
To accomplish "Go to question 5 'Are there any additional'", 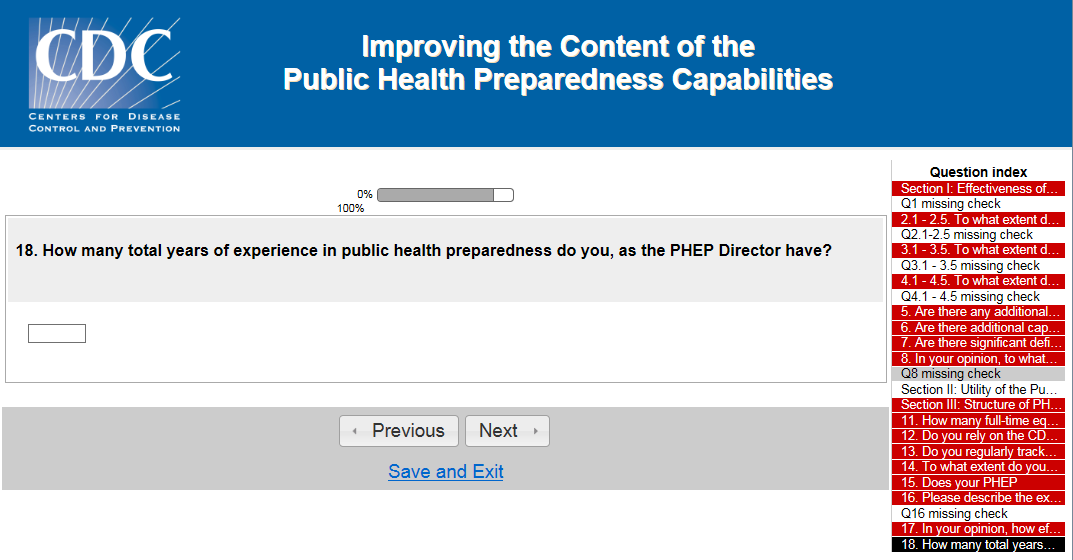I will (978, 312).
